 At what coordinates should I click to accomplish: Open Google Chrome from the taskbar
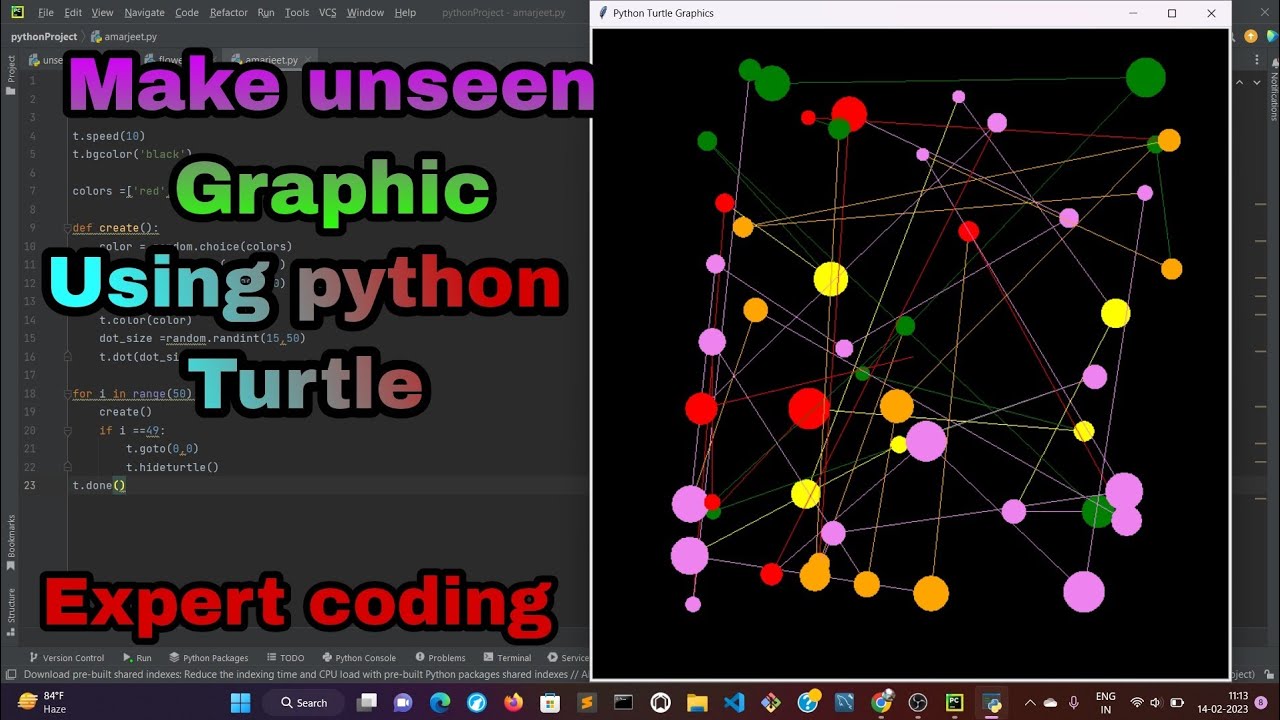point(881,702)
